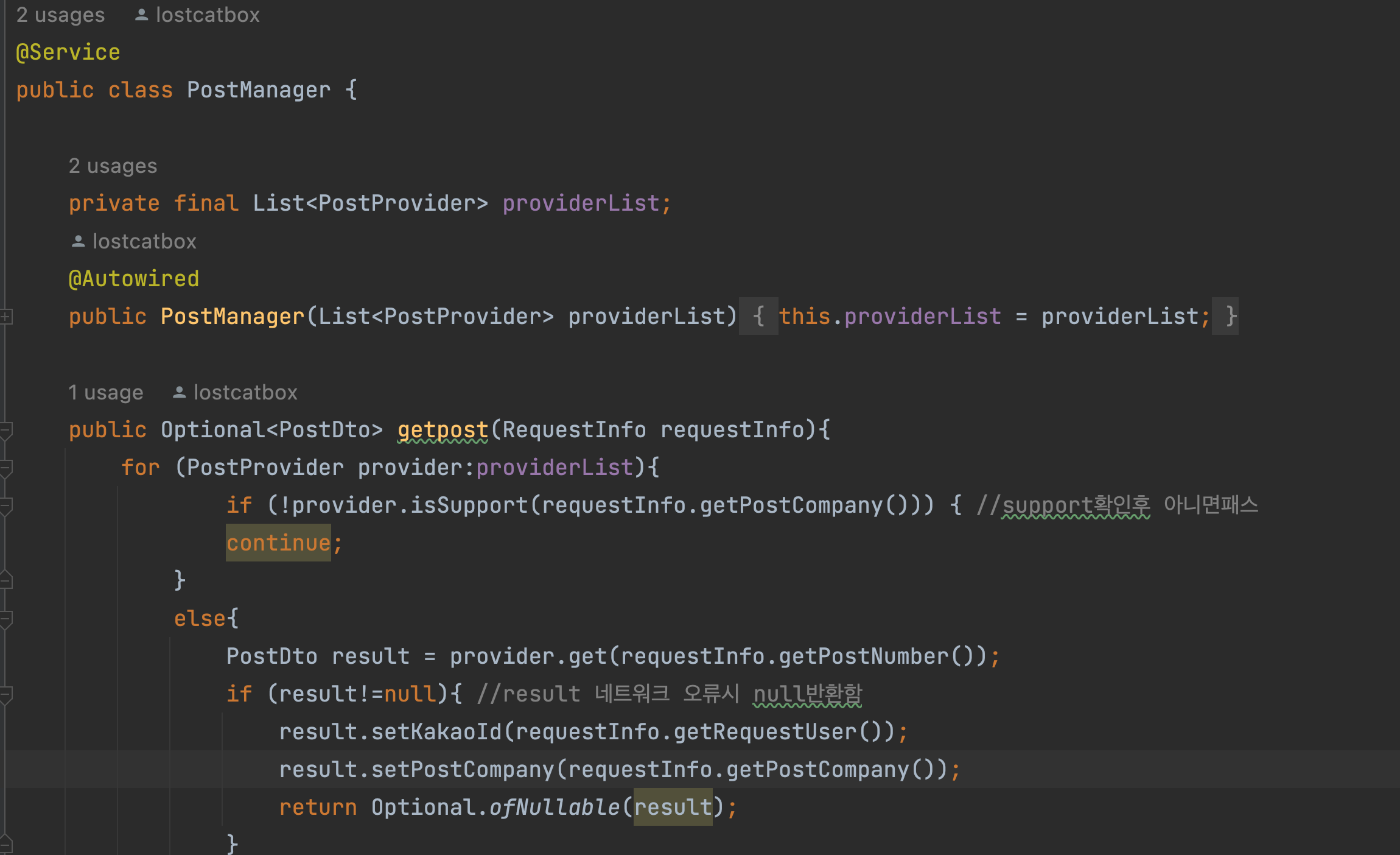Click the highlighted continue keyword
This screenshot has width=1400, height=855.
[278, 543]
